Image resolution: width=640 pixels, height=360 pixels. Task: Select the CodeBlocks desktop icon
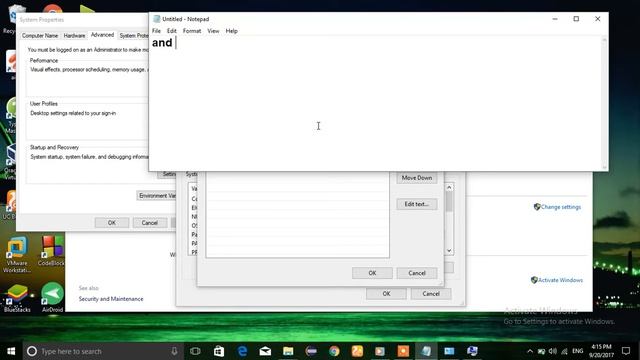(x=52, y=251)
